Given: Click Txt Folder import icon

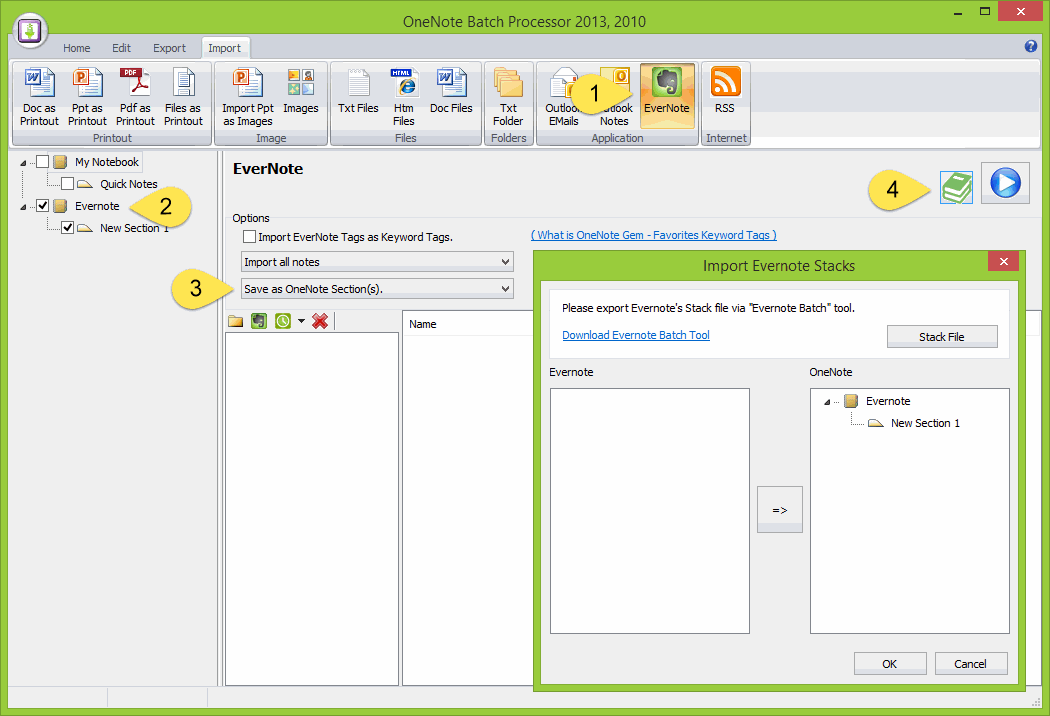Looking at the screenshot, I should click(x=508, y=96).
